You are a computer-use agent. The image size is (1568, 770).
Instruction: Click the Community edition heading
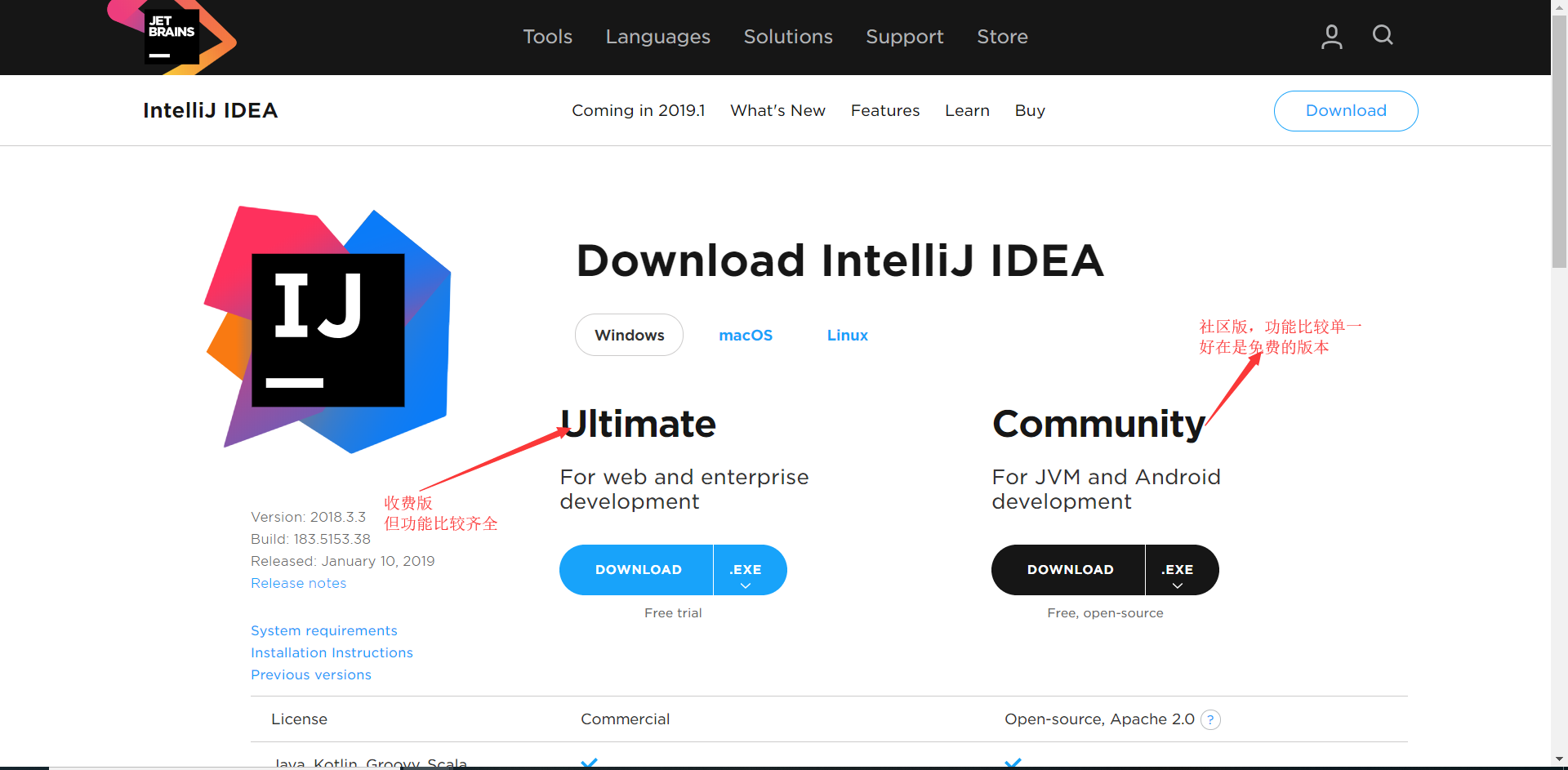tap(1098, 425)
